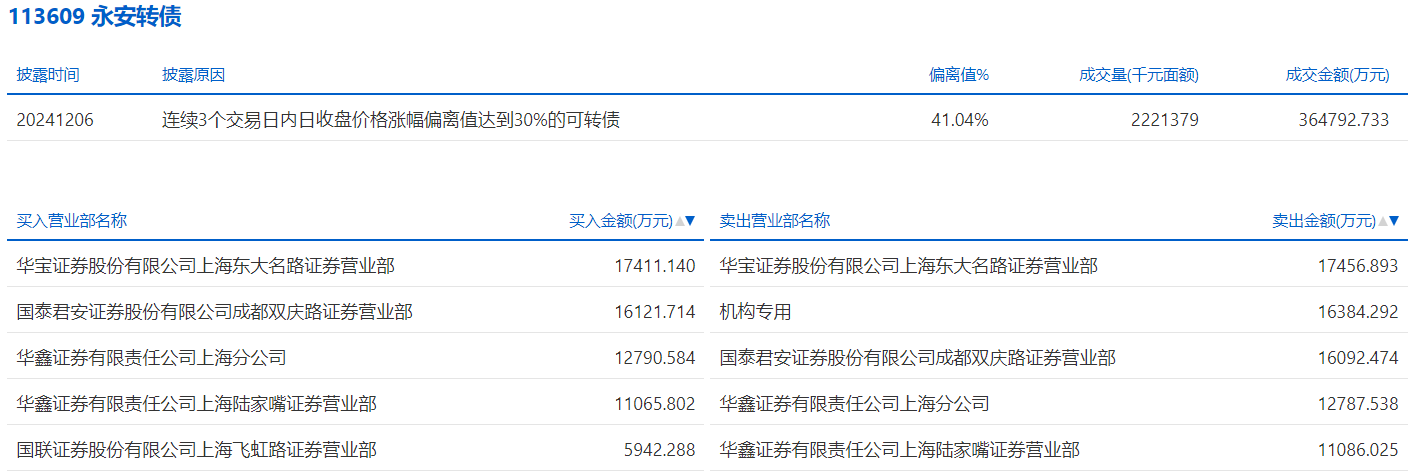Click buy amount 11065.802

point(655,404)
